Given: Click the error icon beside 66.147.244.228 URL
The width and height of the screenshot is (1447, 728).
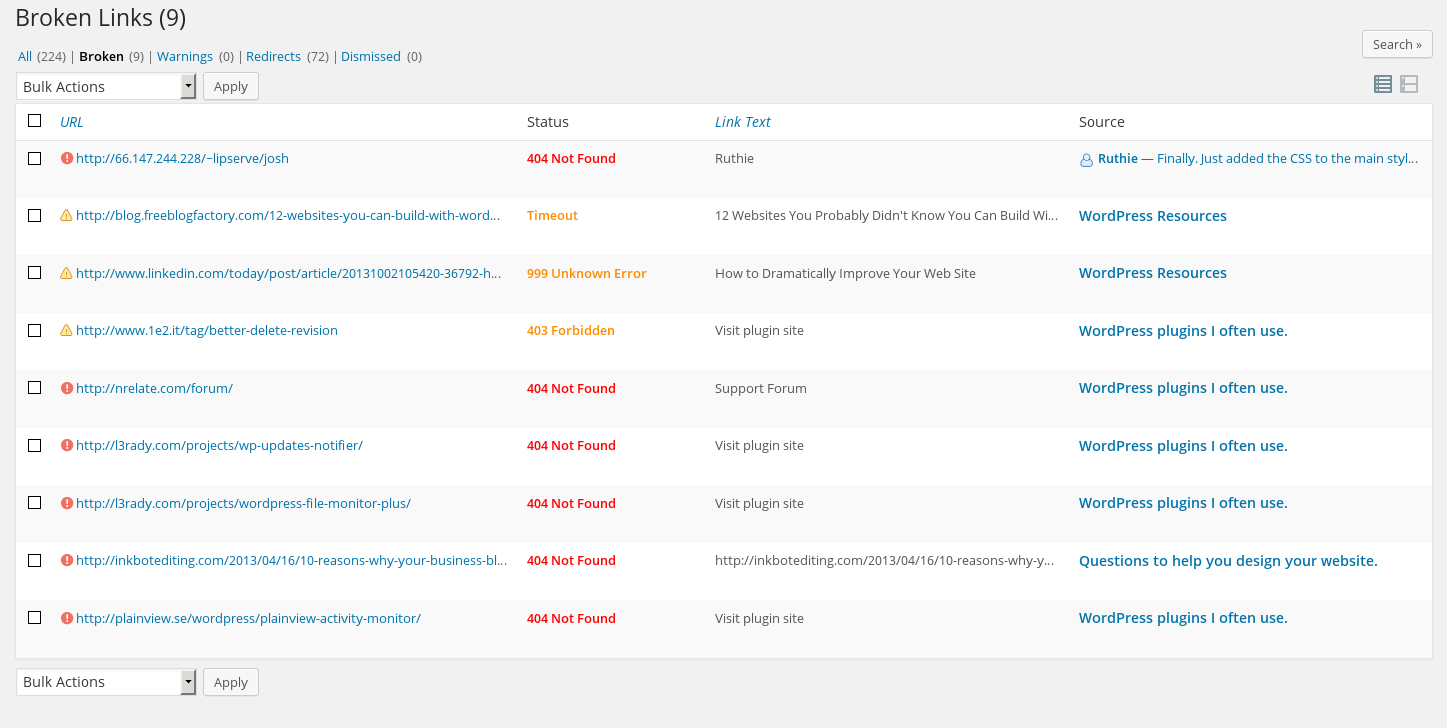Looking at the screenshot, I should point(67,158).
